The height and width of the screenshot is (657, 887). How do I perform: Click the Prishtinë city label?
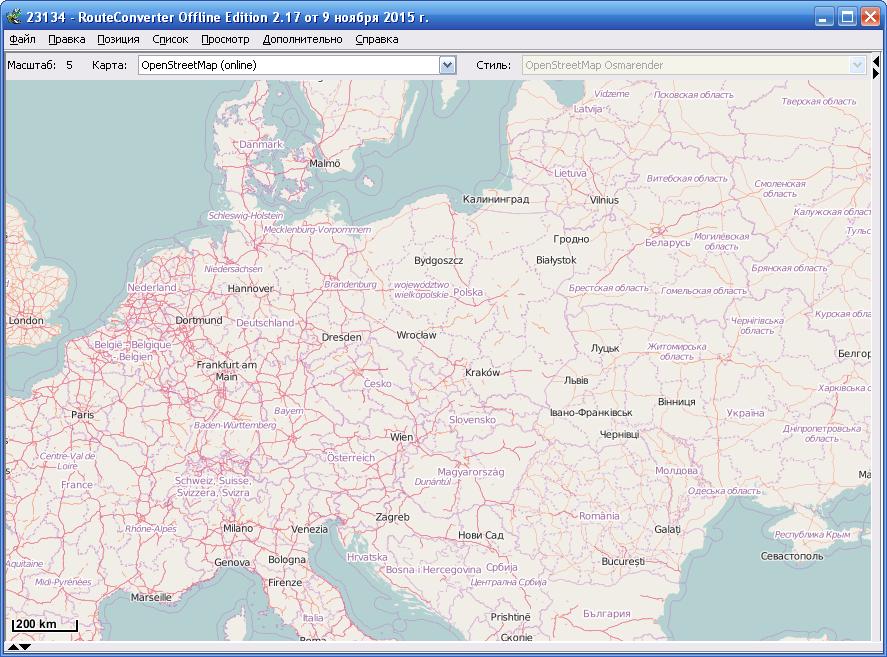coord(510,617)
